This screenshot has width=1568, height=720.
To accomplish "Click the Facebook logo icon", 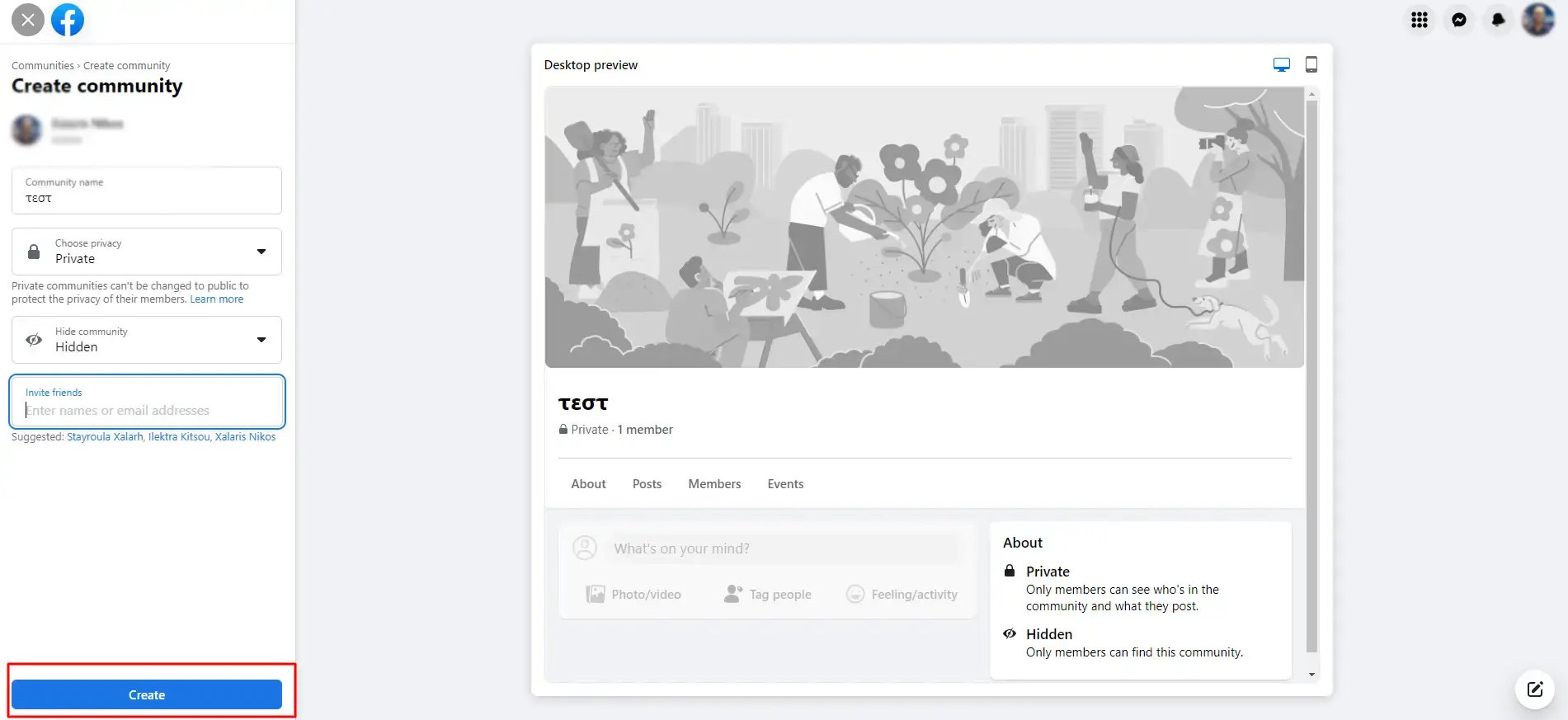I will coord(68,20).
